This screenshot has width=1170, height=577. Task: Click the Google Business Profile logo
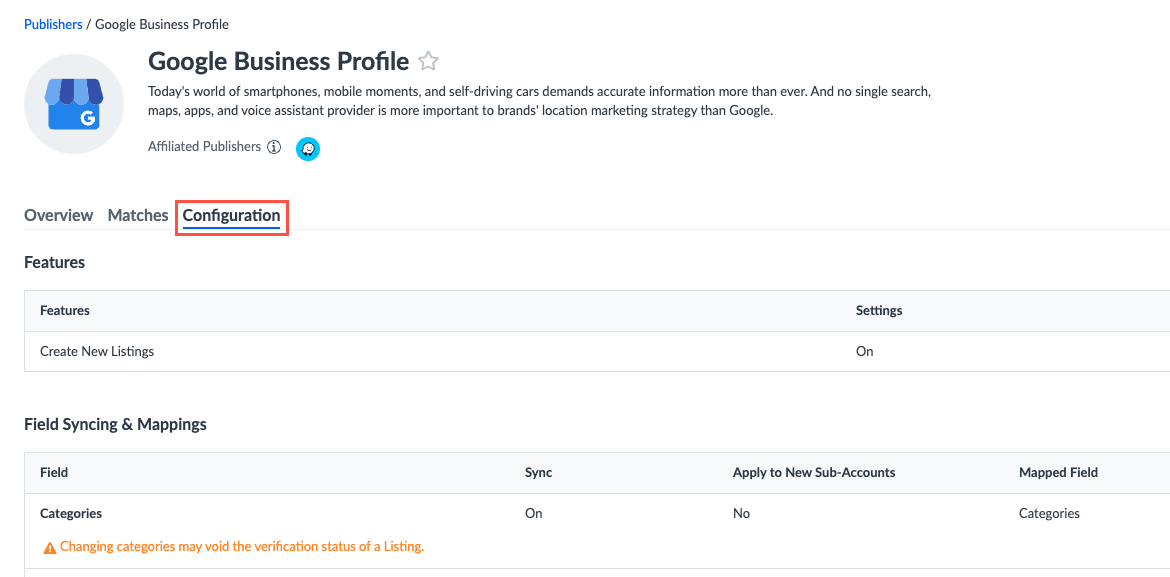pyautogui.click(x=74, y=104)
